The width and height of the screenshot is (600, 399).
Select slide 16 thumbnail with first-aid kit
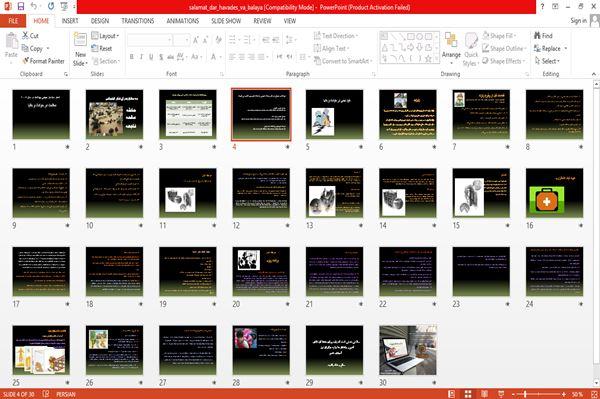554,193
